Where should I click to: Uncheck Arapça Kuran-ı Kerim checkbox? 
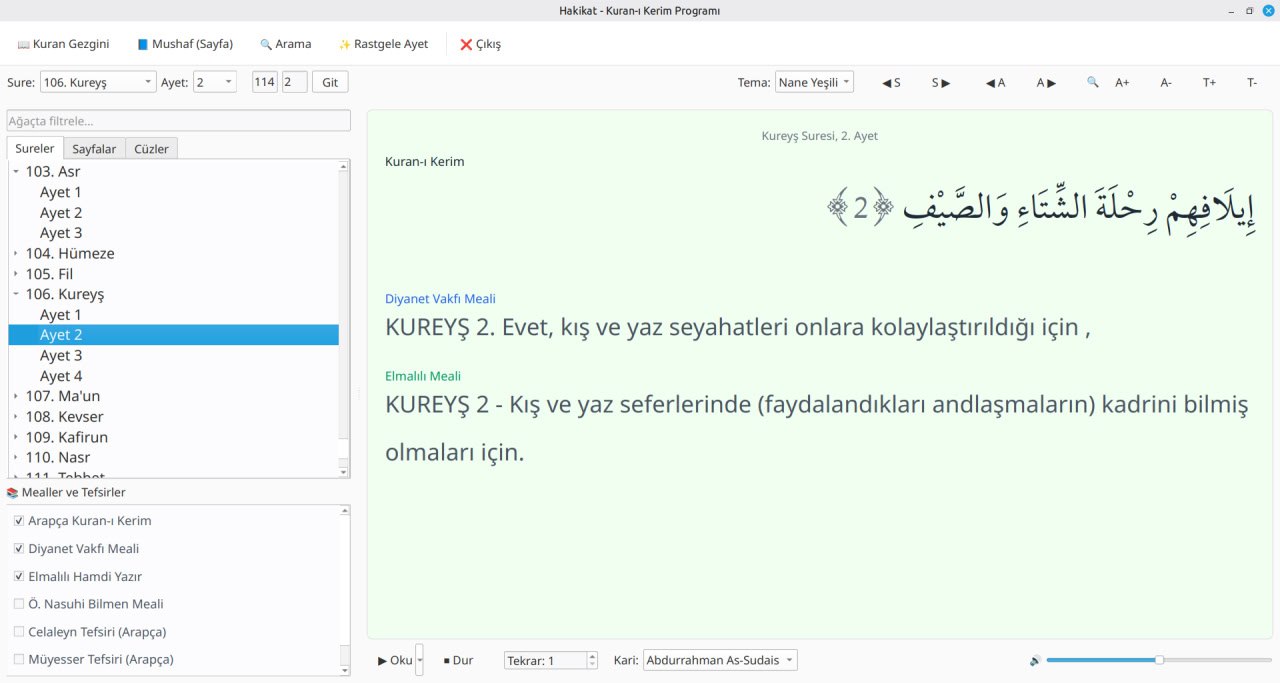19,521
